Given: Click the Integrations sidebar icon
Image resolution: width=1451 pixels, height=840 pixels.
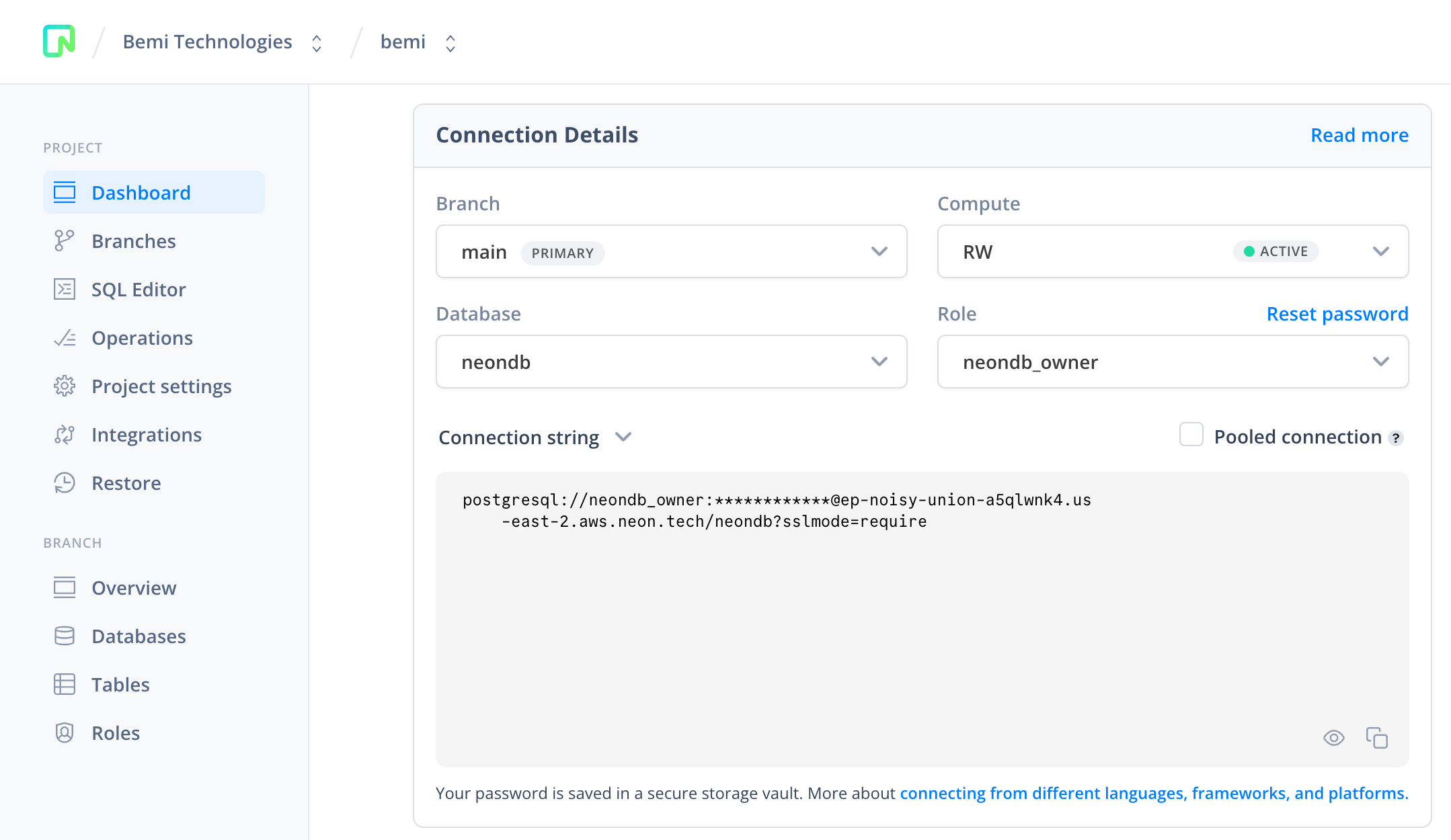Looking at the screenshot, I should point(65,435).
